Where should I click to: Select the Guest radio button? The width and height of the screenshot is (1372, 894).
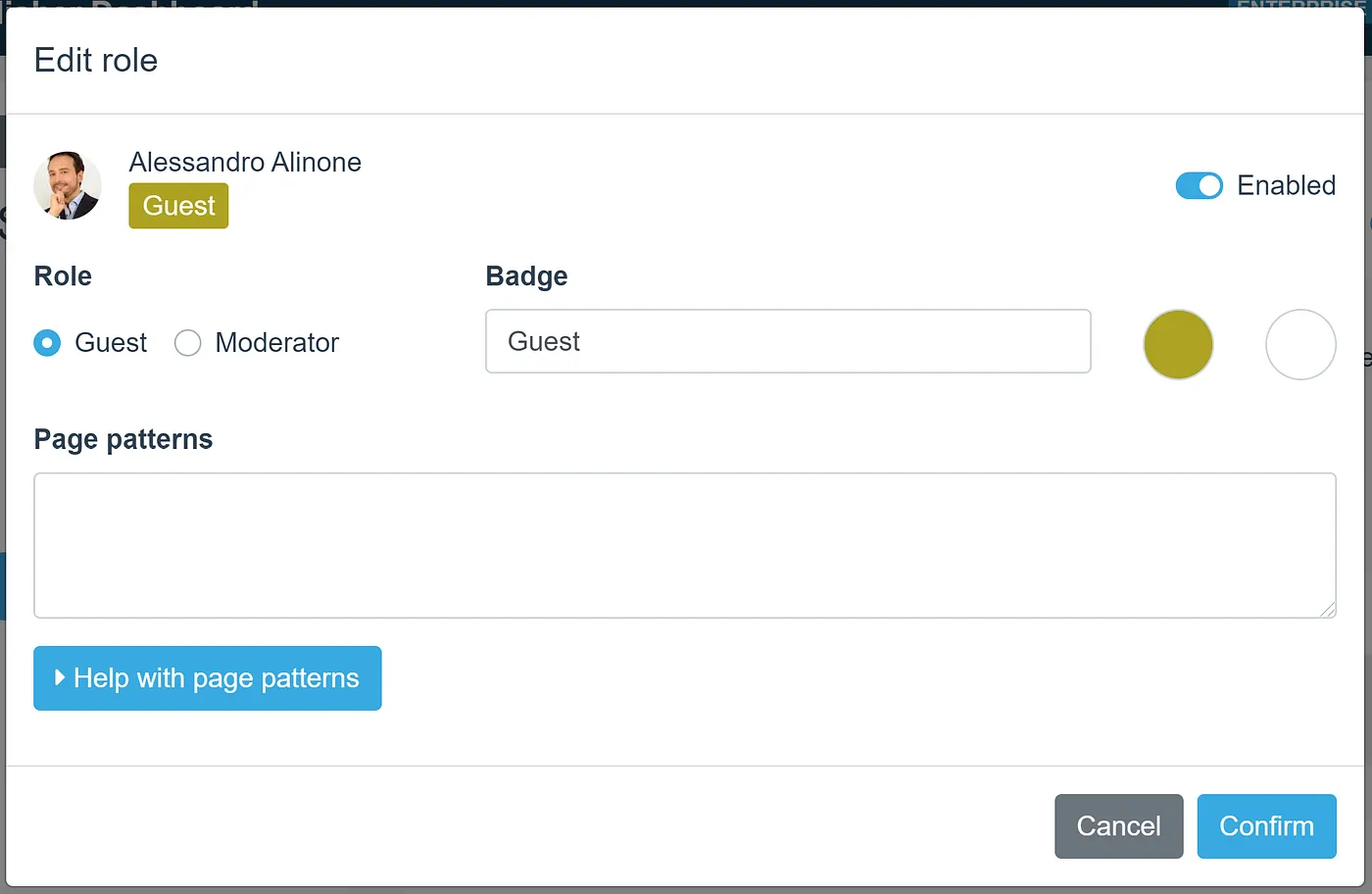(47, 343)
